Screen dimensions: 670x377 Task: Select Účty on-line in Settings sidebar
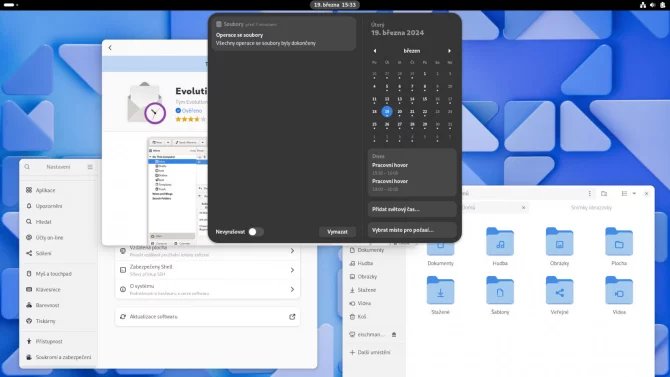[59, 238]
